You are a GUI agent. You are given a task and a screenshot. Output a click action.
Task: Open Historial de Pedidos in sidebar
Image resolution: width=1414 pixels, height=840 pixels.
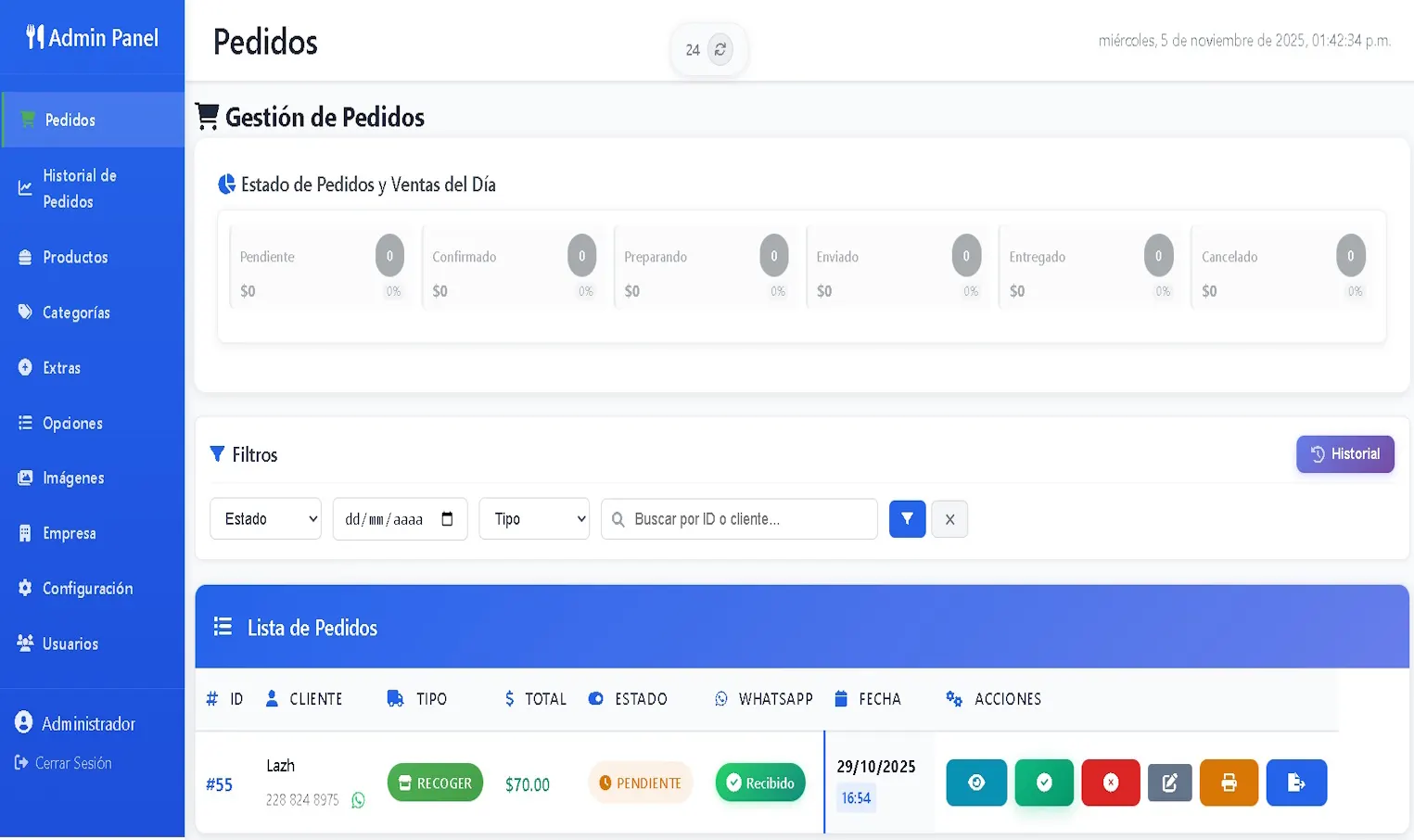[x=93, y=188]
